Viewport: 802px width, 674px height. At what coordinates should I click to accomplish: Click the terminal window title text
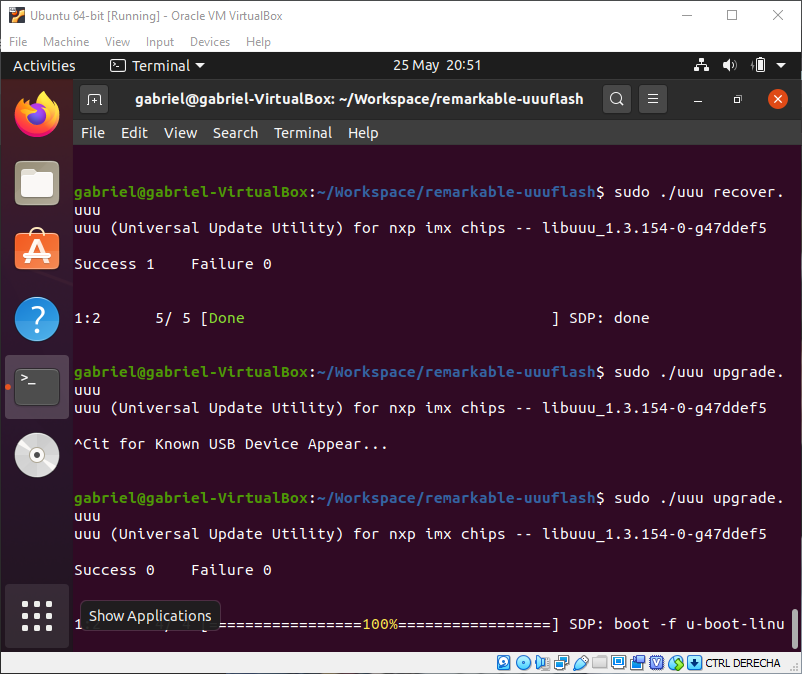[x=359, y=99]
